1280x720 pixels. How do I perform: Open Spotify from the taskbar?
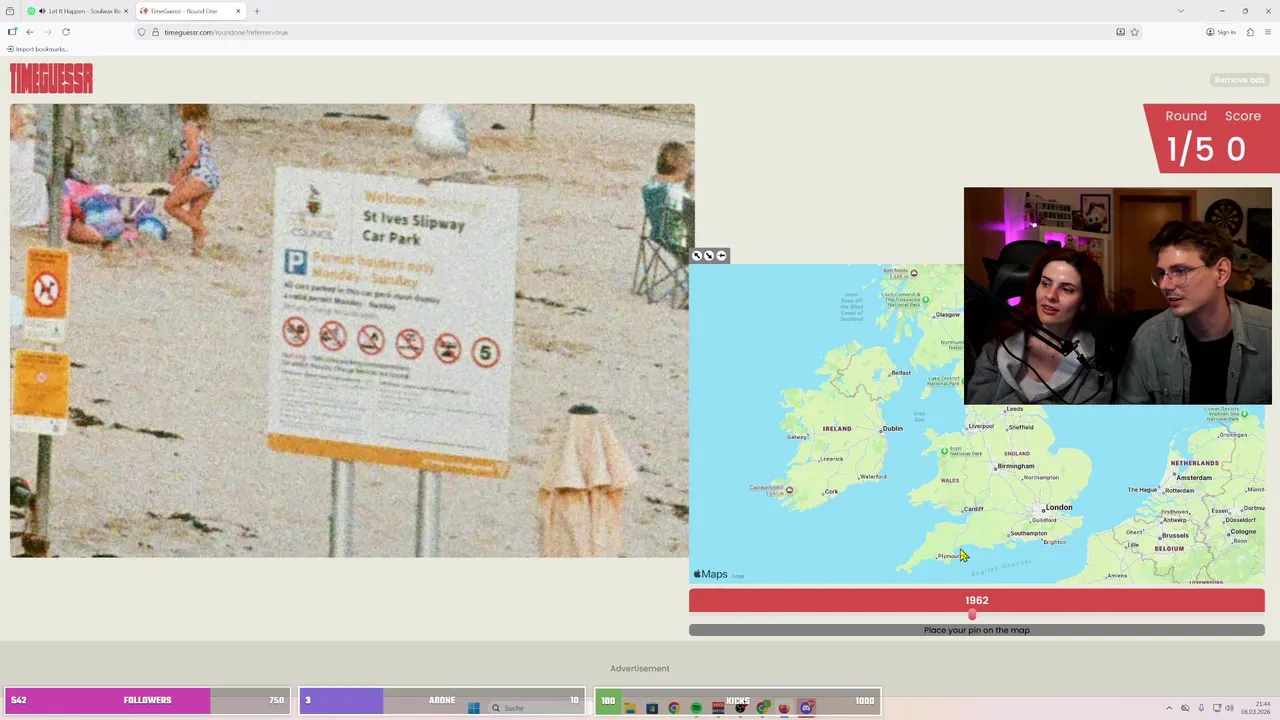[x=696, y=708]
